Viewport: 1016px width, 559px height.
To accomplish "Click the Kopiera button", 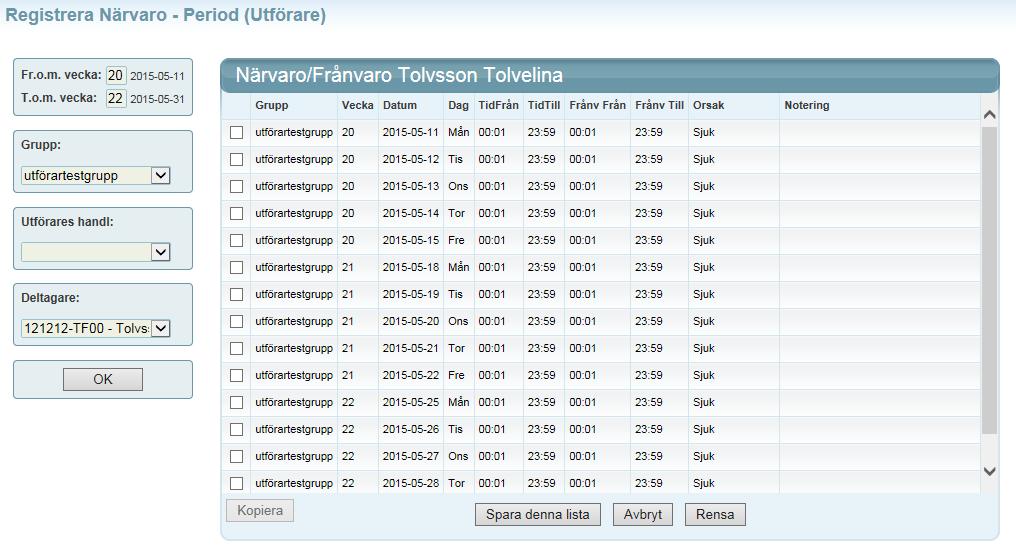I will (260, 510).
